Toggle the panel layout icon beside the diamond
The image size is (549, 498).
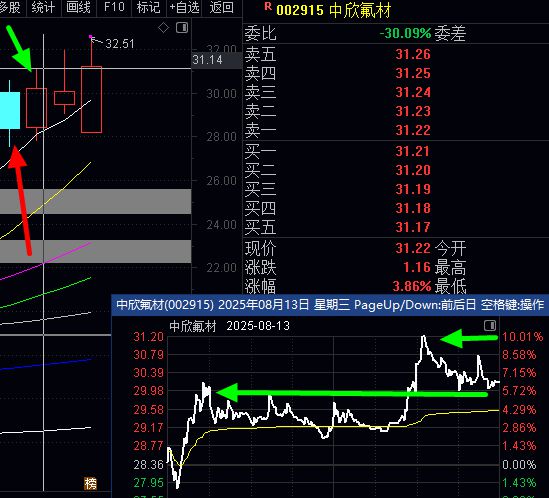pos(182,28)
